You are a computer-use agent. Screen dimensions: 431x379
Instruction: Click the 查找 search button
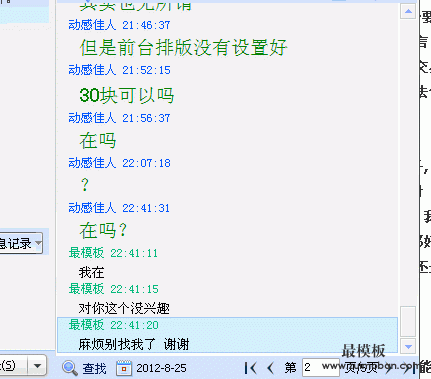coord(94,368)
